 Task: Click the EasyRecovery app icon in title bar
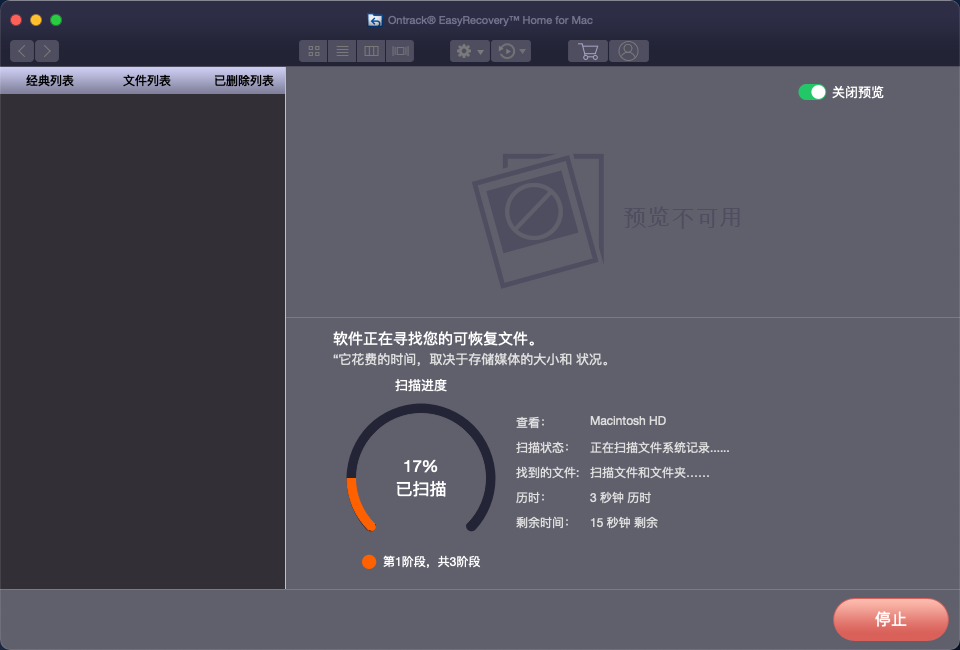[x=375, y=20]
